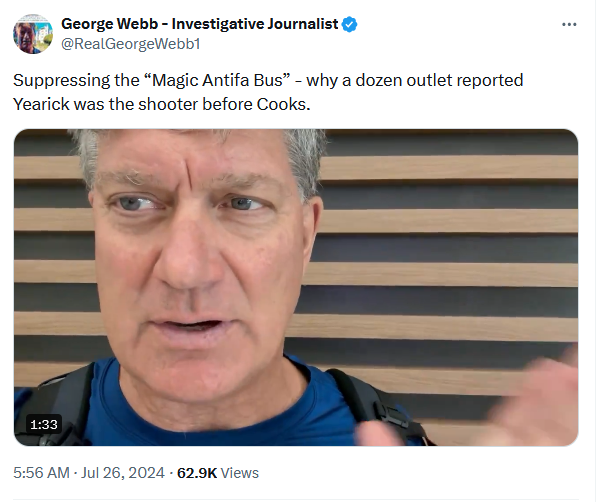Play the video in the tweet
The image size is (600, 502).
[x=296, y=288]
